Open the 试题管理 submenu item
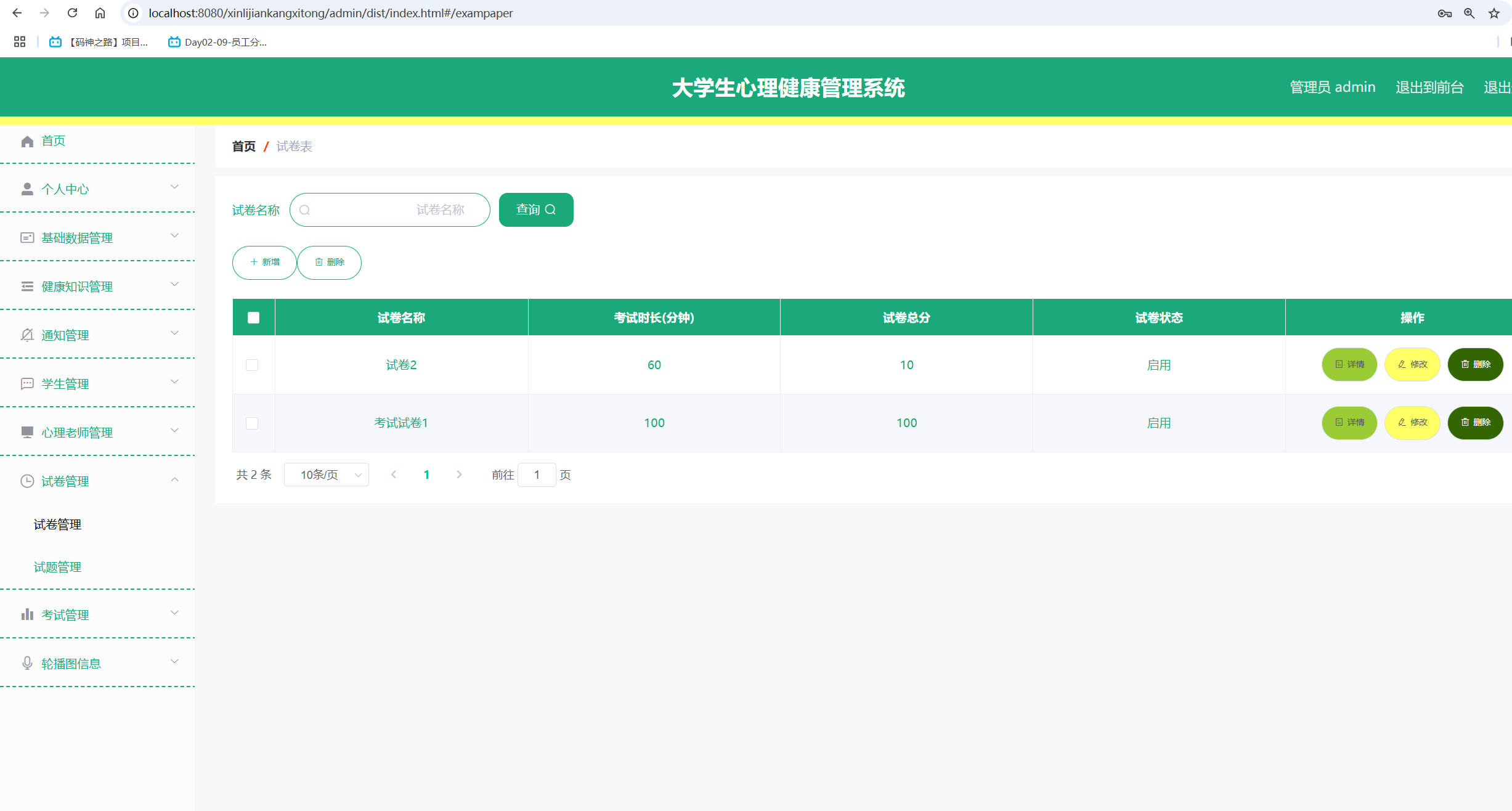 [x=57, y=567]
